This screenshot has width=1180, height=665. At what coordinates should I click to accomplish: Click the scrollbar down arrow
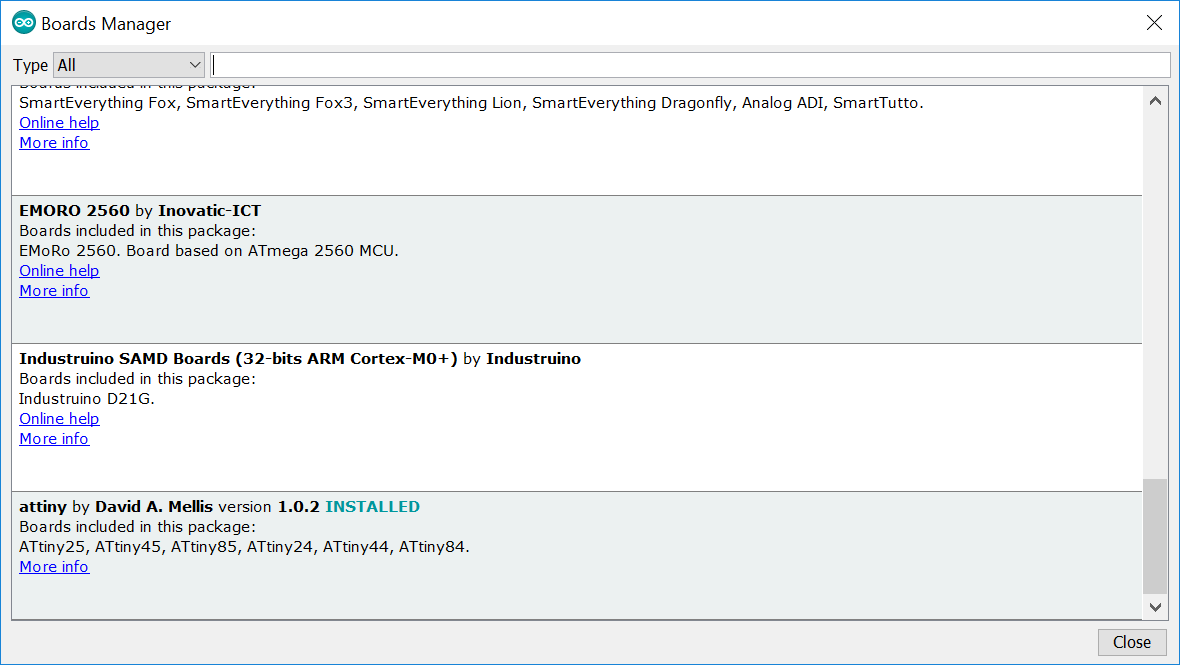pos(1155,607)
